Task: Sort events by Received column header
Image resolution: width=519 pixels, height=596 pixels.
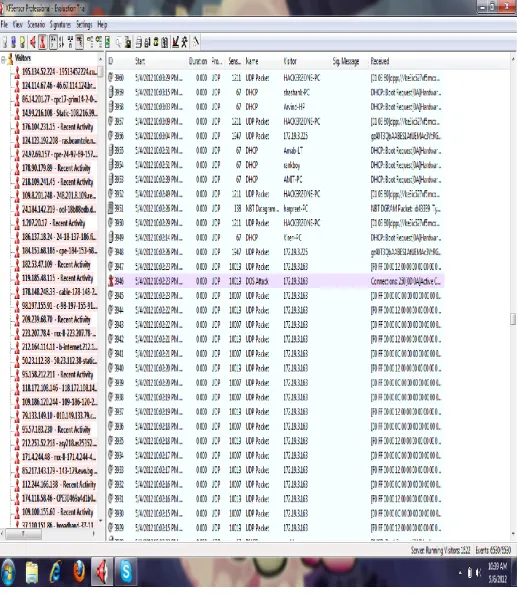Action: coord(407,61)
